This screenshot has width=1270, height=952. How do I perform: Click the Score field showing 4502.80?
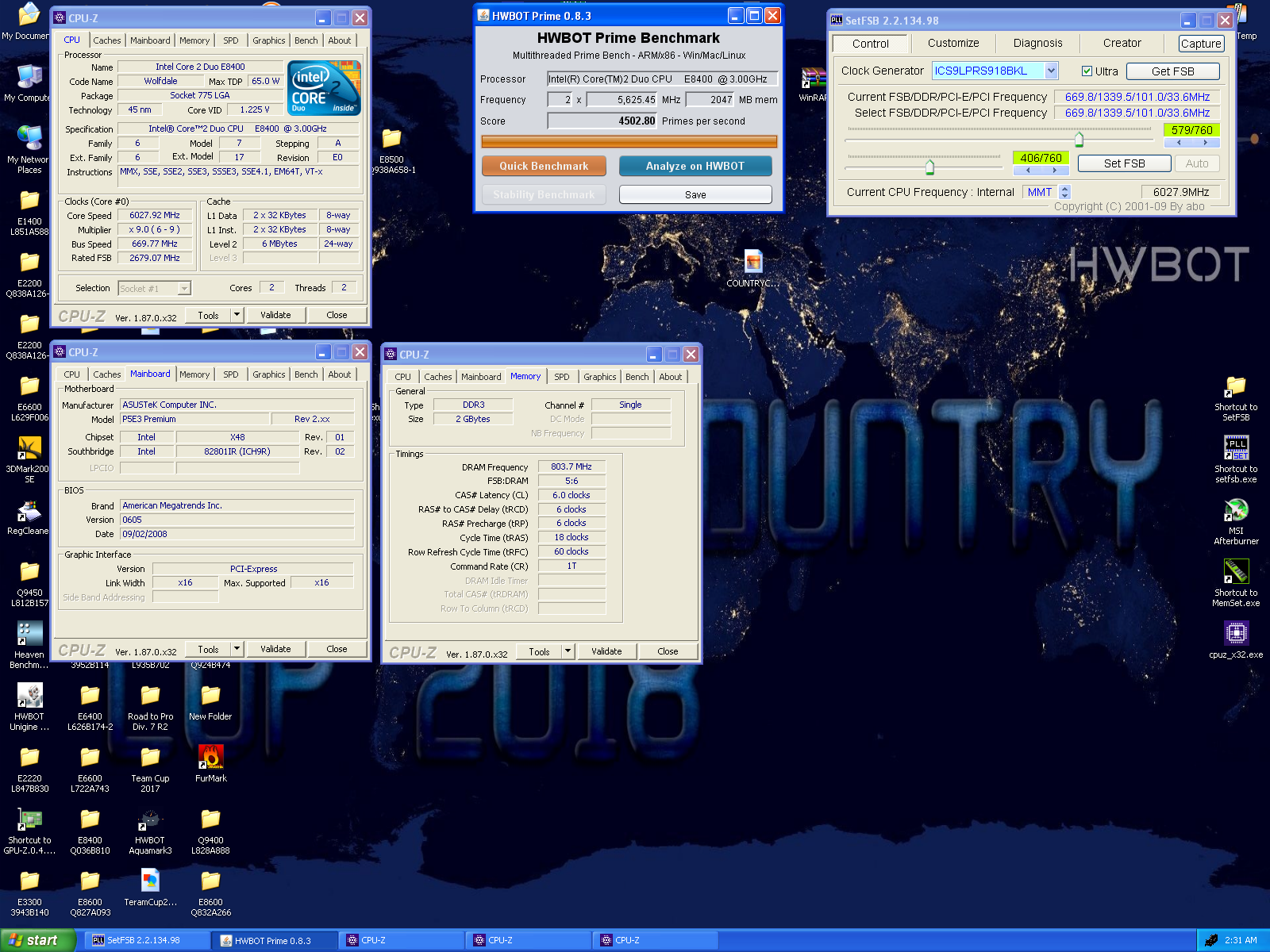(602, 121)
